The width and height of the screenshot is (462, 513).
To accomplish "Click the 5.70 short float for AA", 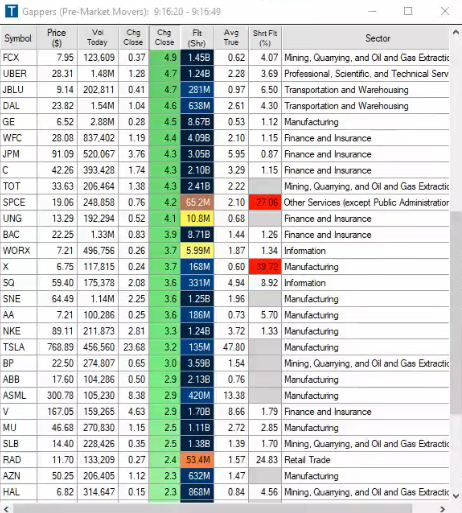I will click(x=265, y=315).
